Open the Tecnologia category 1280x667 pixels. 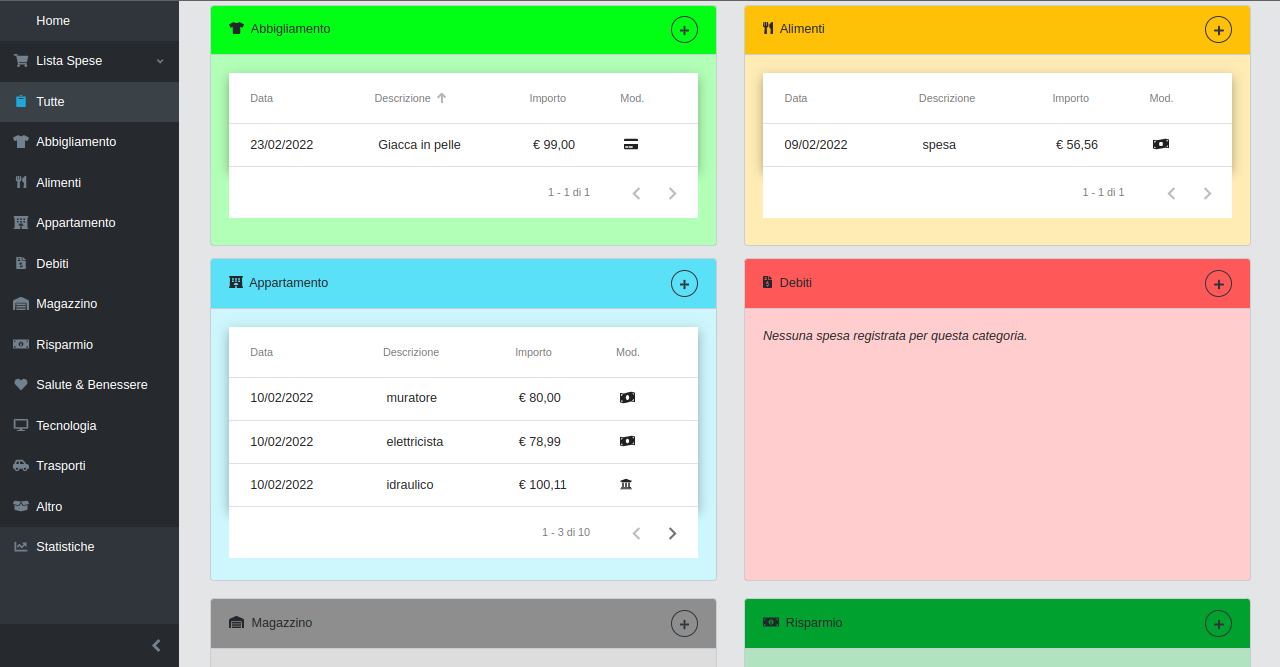click(x=90, y=425)
